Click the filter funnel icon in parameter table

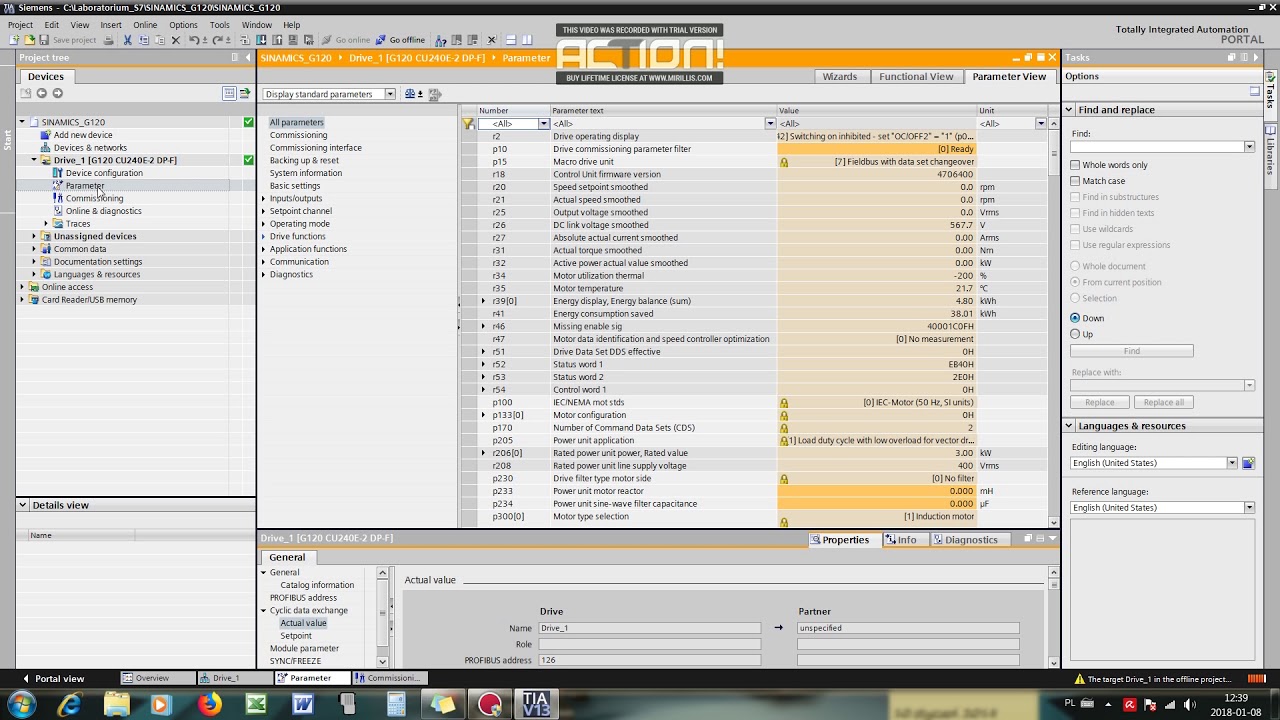coord(468,124)
